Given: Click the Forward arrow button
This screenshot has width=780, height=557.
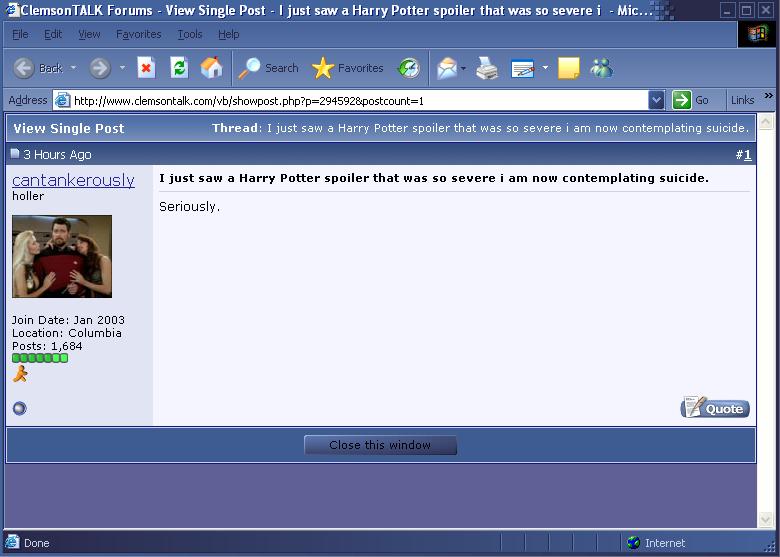Looking at the screenshot, I should 100,68.
